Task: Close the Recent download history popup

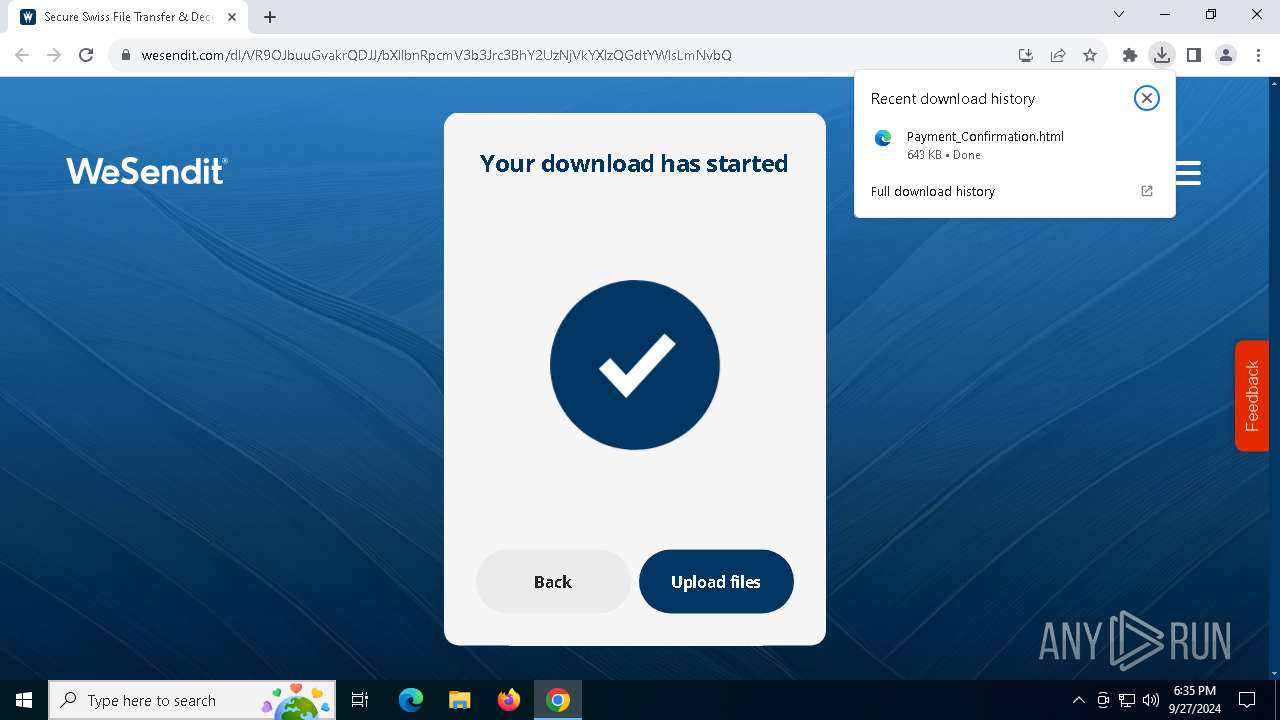Action: click(1147, 98)
